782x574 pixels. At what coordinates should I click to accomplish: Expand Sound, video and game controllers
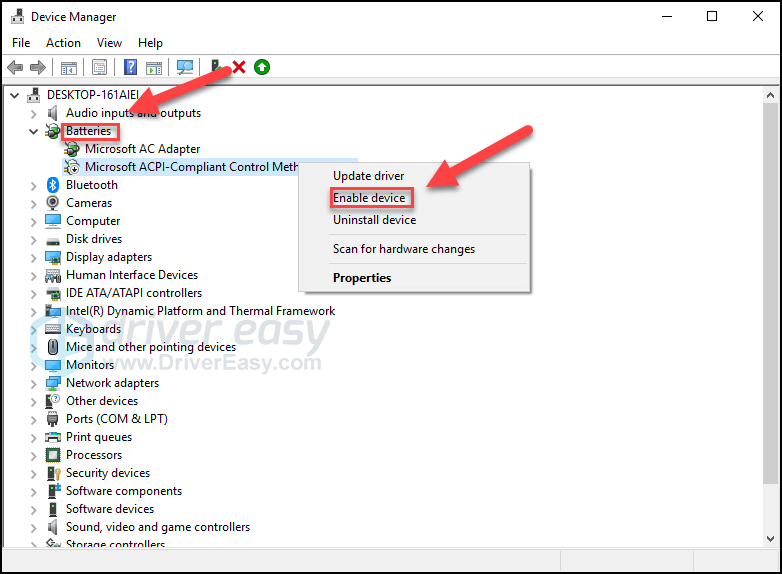33,528
